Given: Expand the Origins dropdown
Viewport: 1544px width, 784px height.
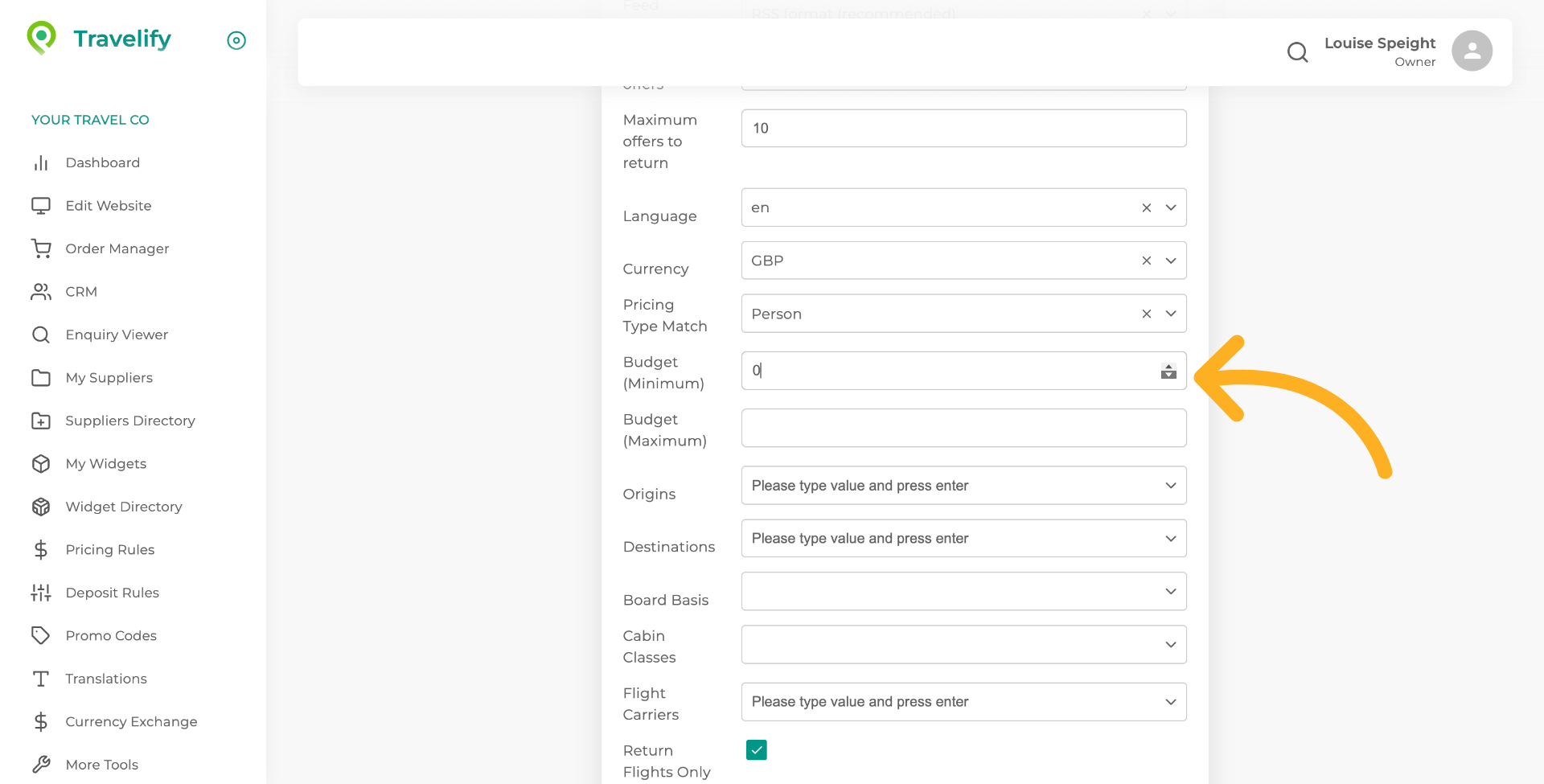Looking at the screenshot, I should coord(1171,486).
